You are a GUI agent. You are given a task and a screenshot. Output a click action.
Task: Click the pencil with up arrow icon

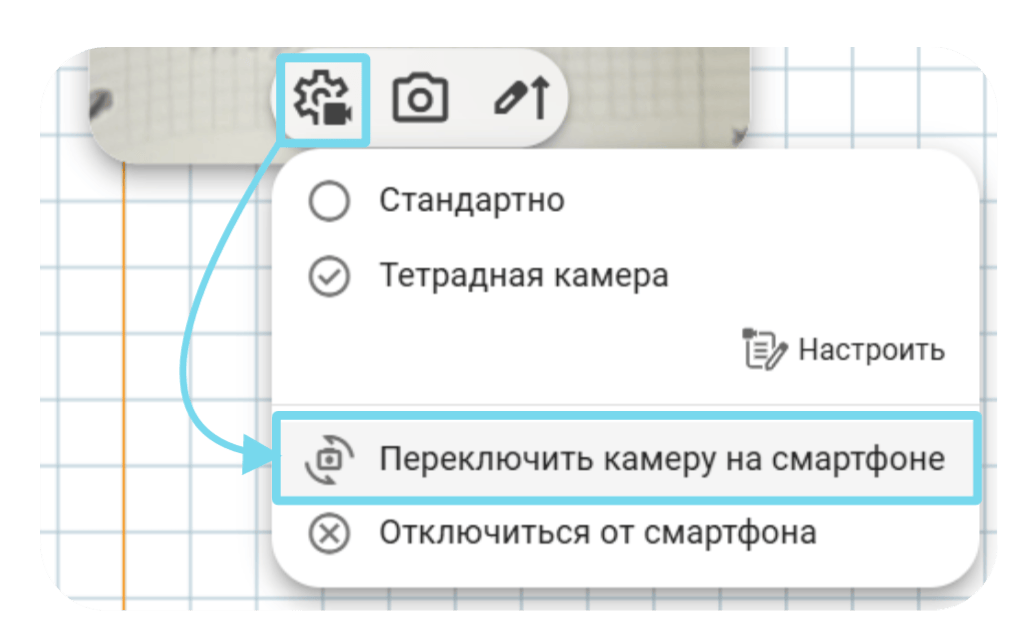tap(522, 99)
